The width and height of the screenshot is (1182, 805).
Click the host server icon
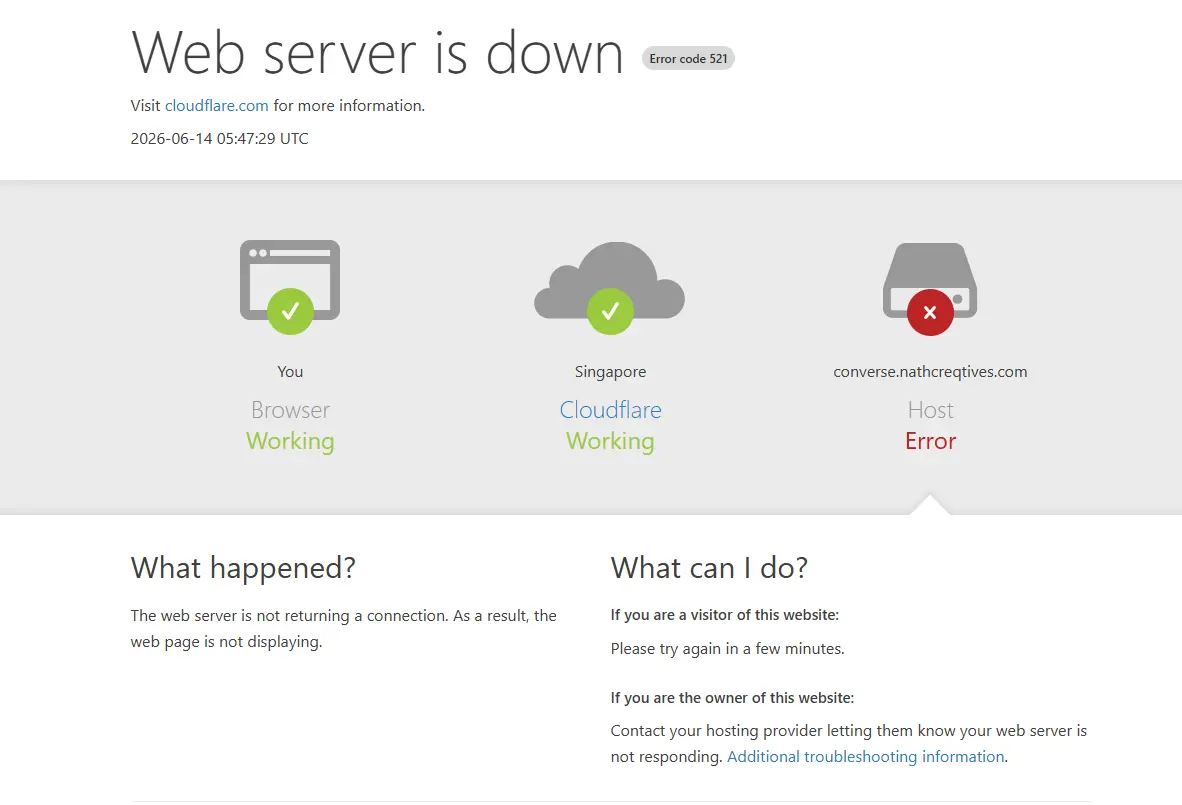point(929,280)
